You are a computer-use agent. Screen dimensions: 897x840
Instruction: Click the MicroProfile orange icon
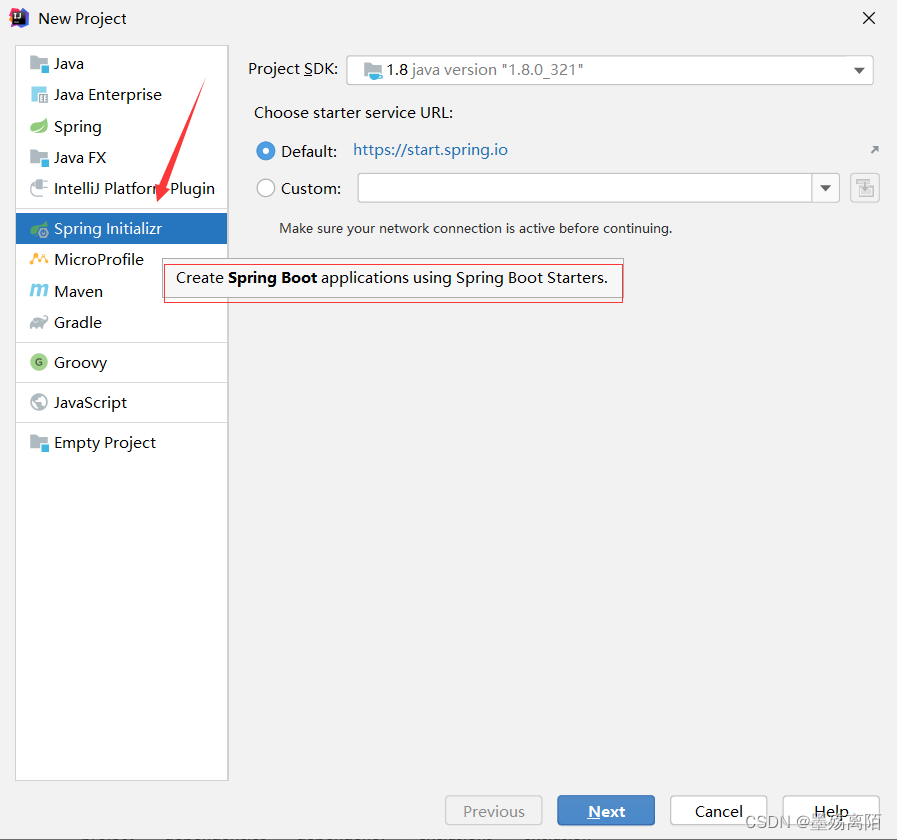point(39,259)
